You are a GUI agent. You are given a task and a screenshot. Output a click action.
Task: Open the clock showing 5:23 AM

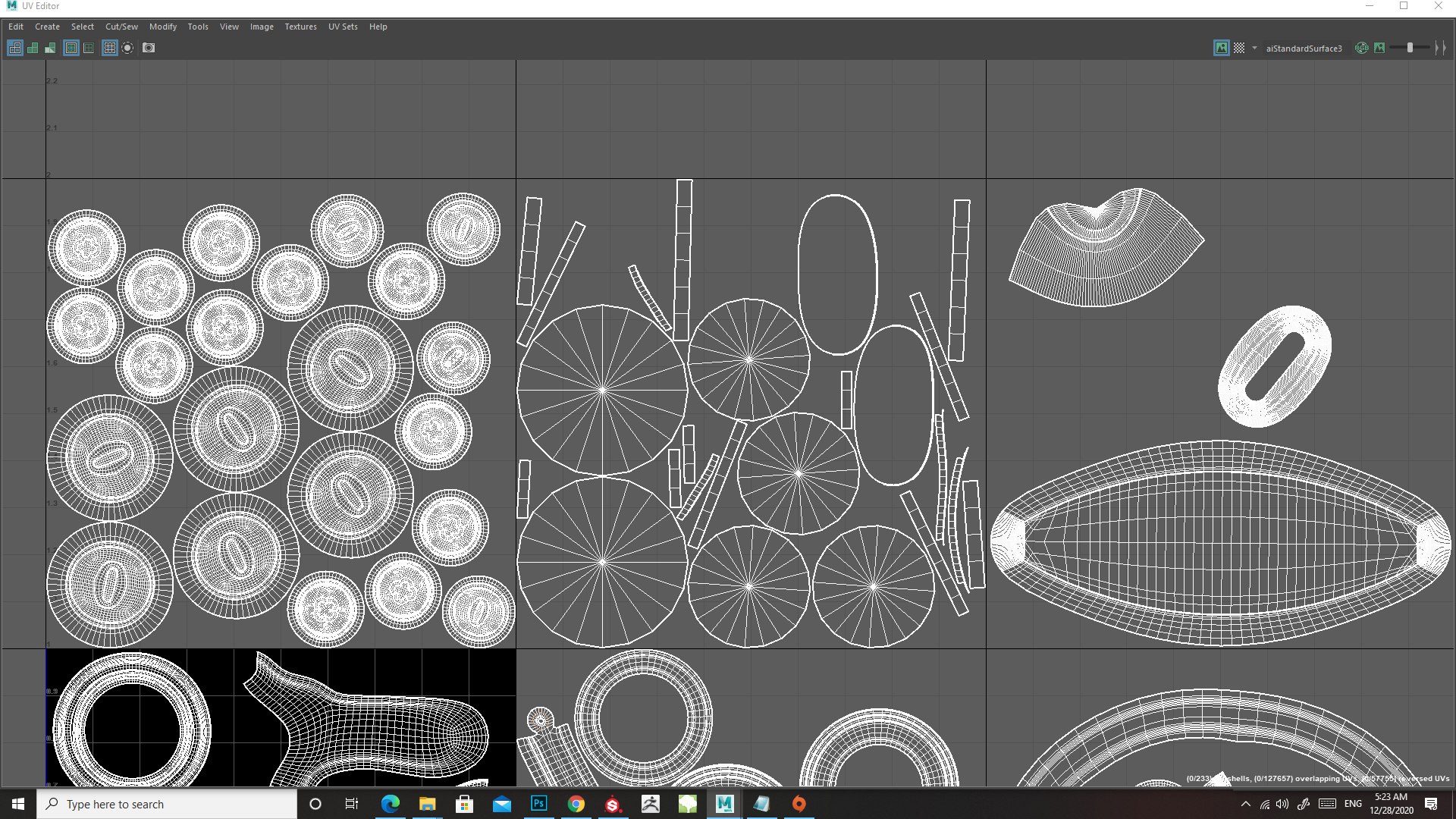click(x=1391, y=804)
